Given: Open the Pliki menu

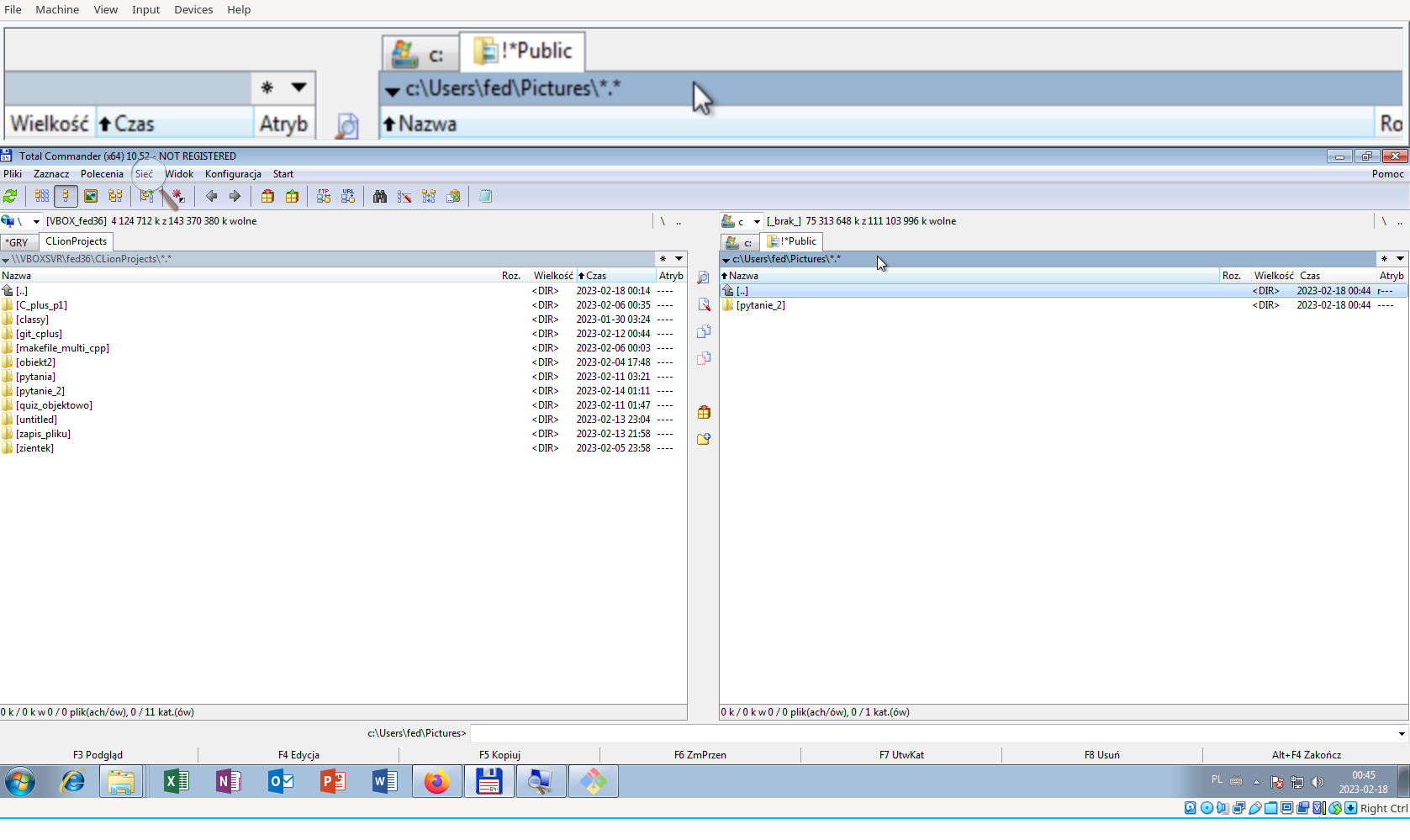Looking at the screenshot, I should click(13, 174).
